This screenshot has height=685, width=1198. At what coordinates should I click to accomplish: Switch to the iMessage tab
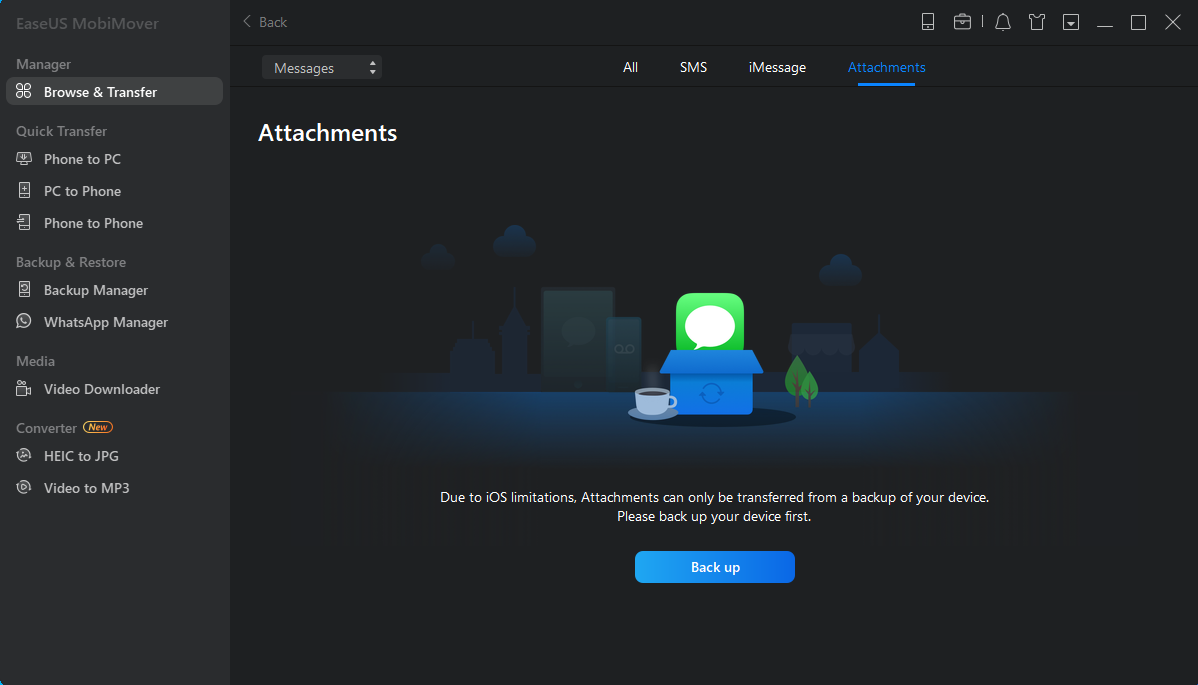pos(777,67)
